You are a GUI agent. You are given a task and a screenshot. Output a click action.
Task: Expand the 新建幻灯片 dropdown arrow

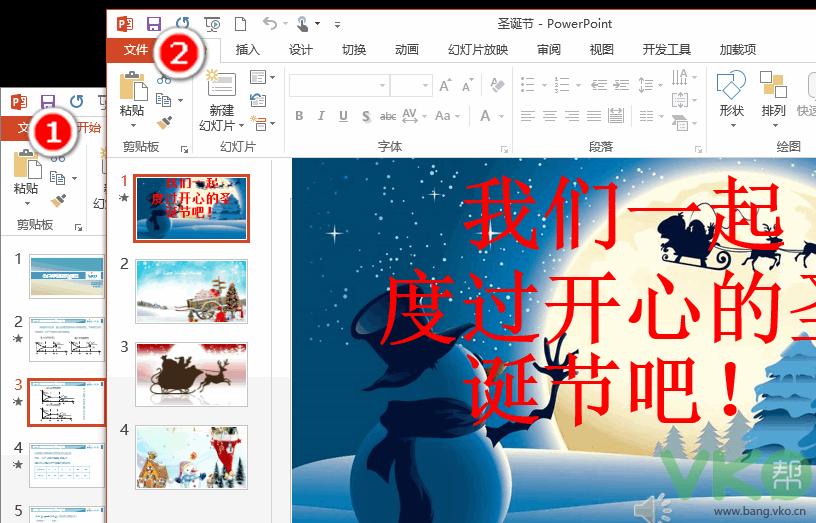tap(241, 126)
